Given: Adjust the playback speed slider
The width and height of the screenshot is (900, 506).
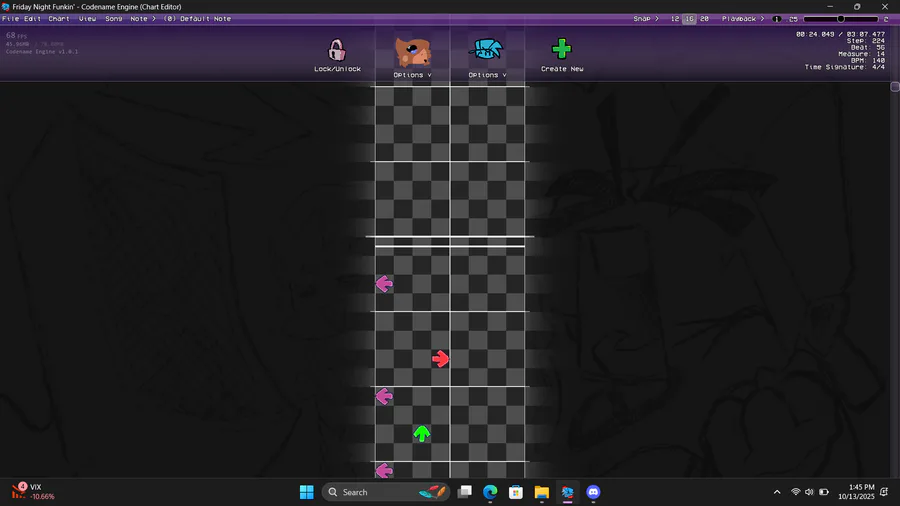Looking at the screenshot, I should point(841,19).
